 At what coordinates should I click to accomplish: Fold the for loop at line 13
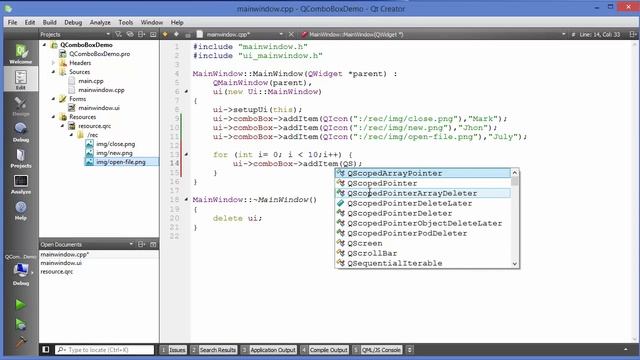(186, 154)
